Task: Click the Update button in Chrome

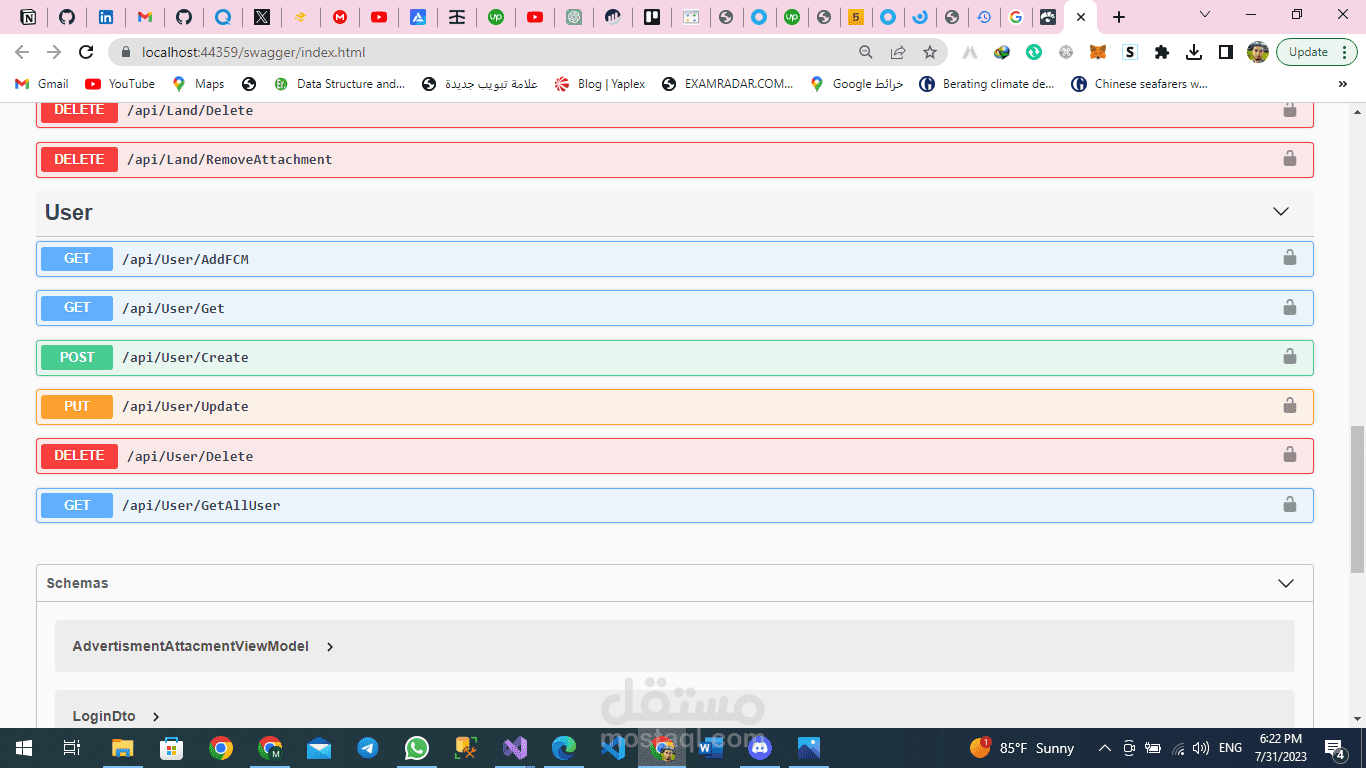Action: (x=1308, y=52)
